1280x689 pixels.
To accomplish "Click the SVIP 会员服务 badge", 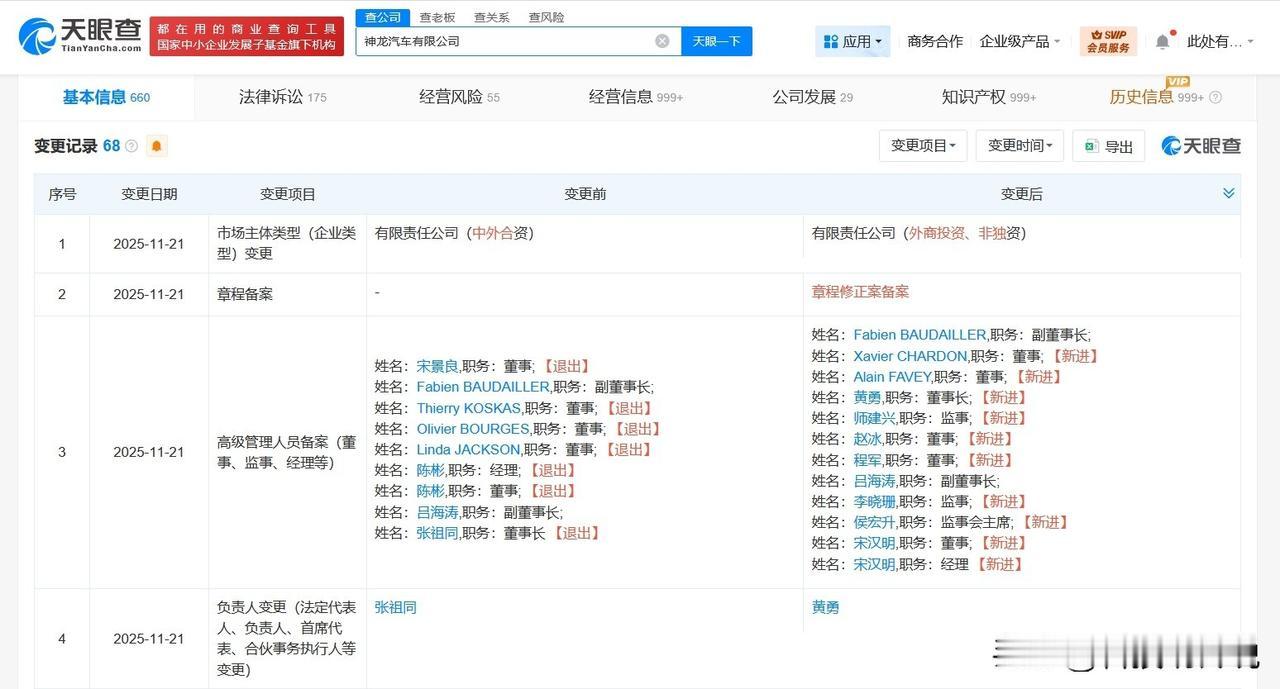I will (1108, 41).
